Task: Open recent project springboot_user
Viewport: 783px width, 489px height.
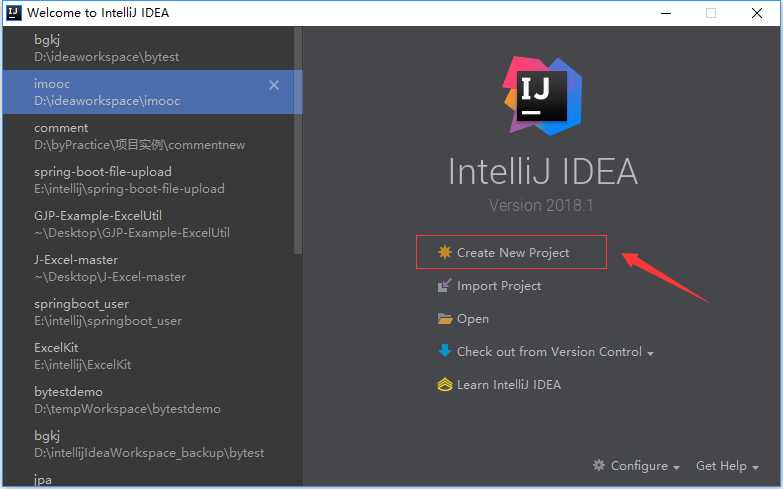Action: [x=149, y=312]
